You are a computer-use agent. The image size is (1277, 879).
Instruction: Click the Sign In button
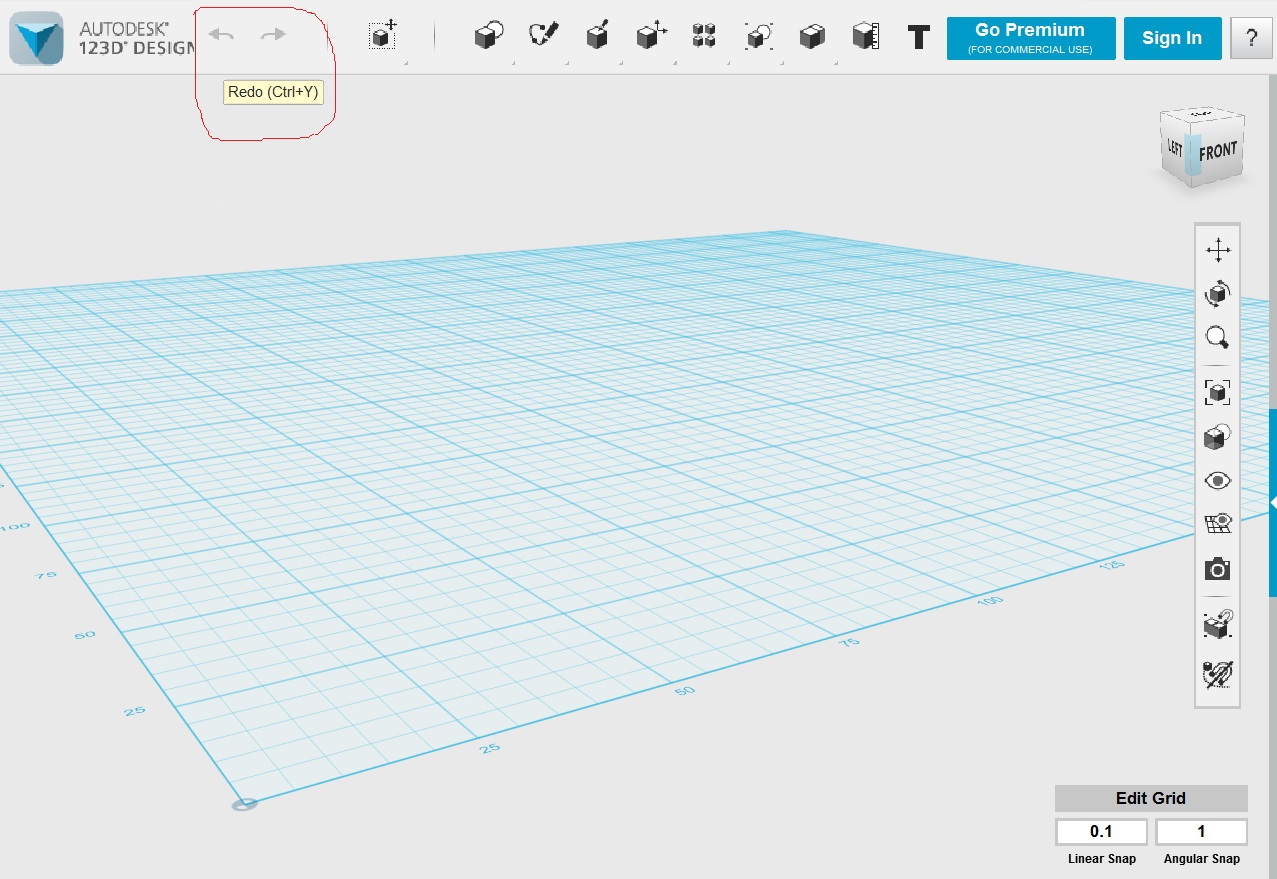click(x=1172, y=38)
